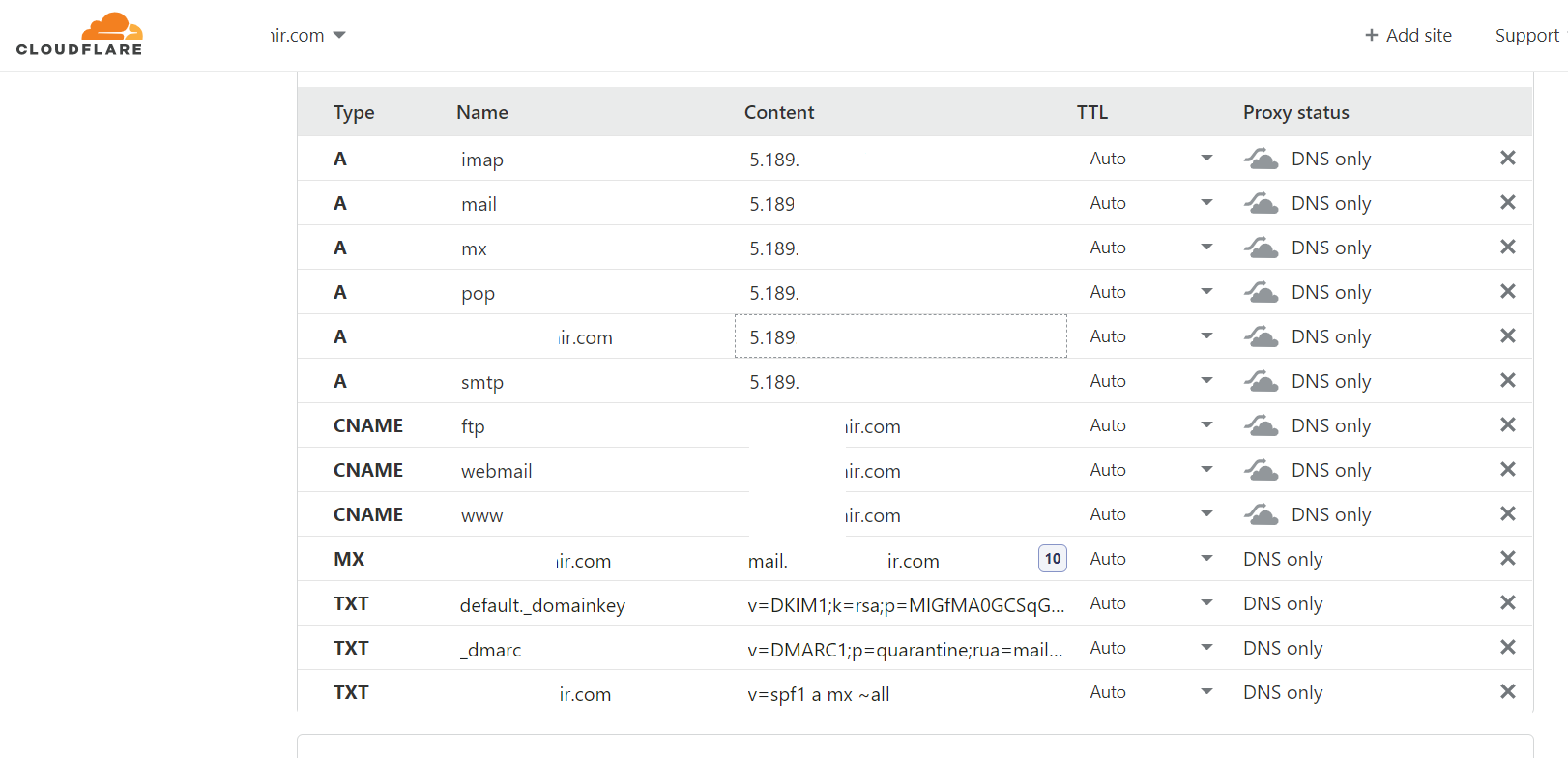Toggle proxy cloud icon for imap record

point(1261,159)
